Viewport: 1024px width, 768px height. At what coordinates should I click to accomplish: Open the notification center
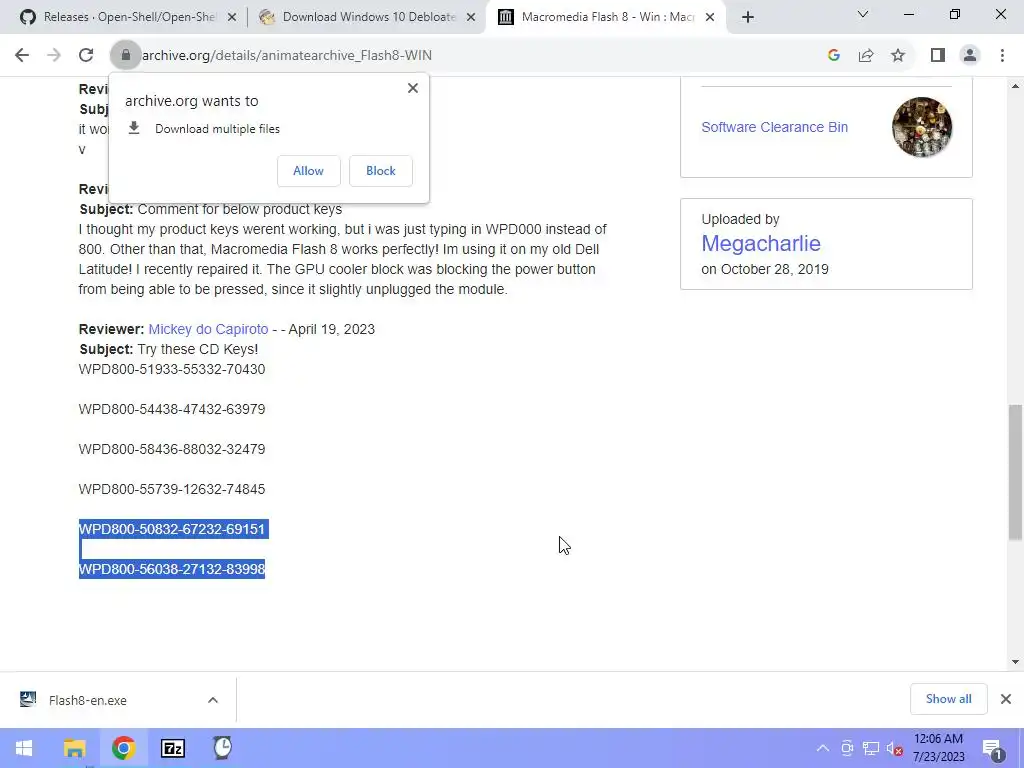993,748
